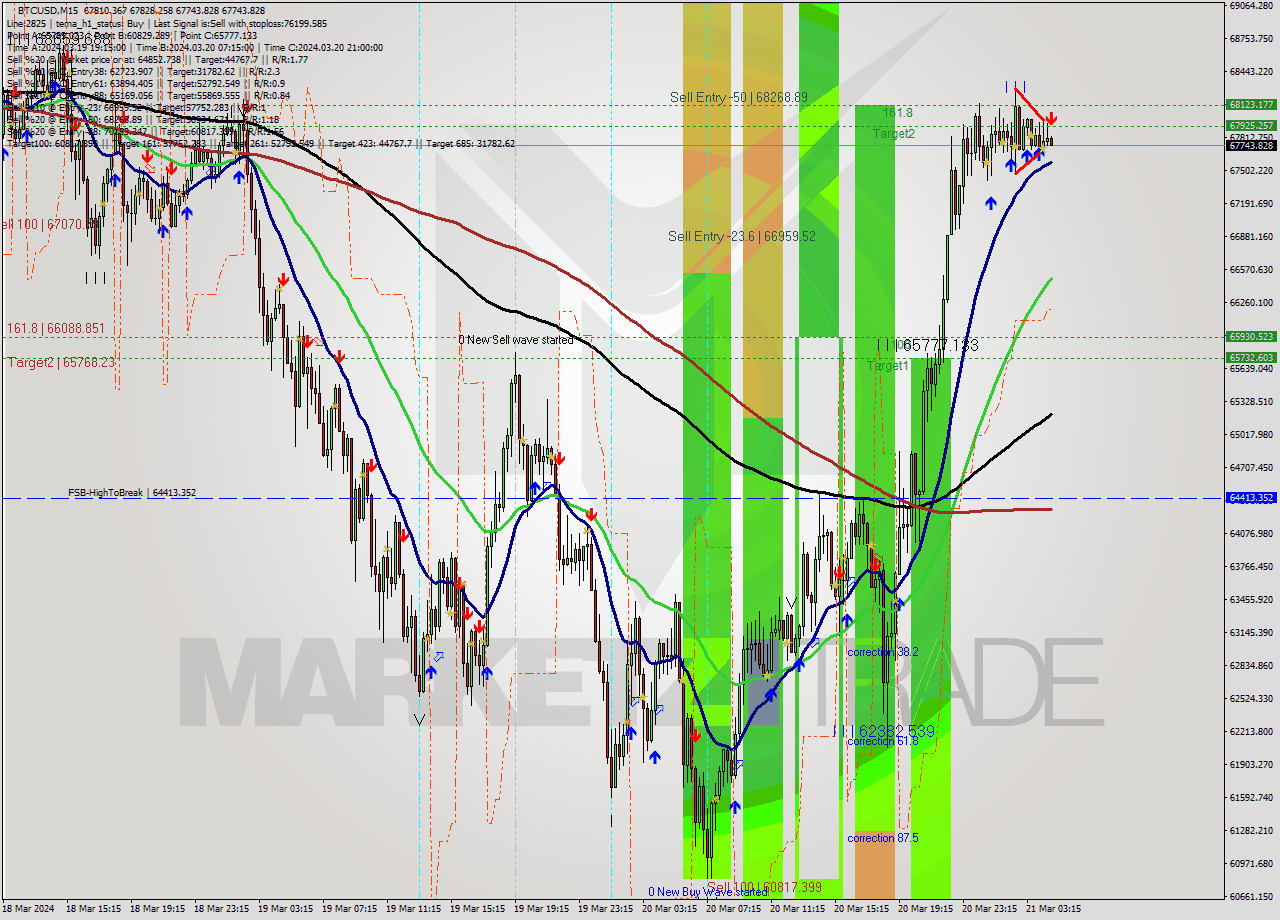Click the BTCUSD,M15 symbol title

click(x=49, y=10)
